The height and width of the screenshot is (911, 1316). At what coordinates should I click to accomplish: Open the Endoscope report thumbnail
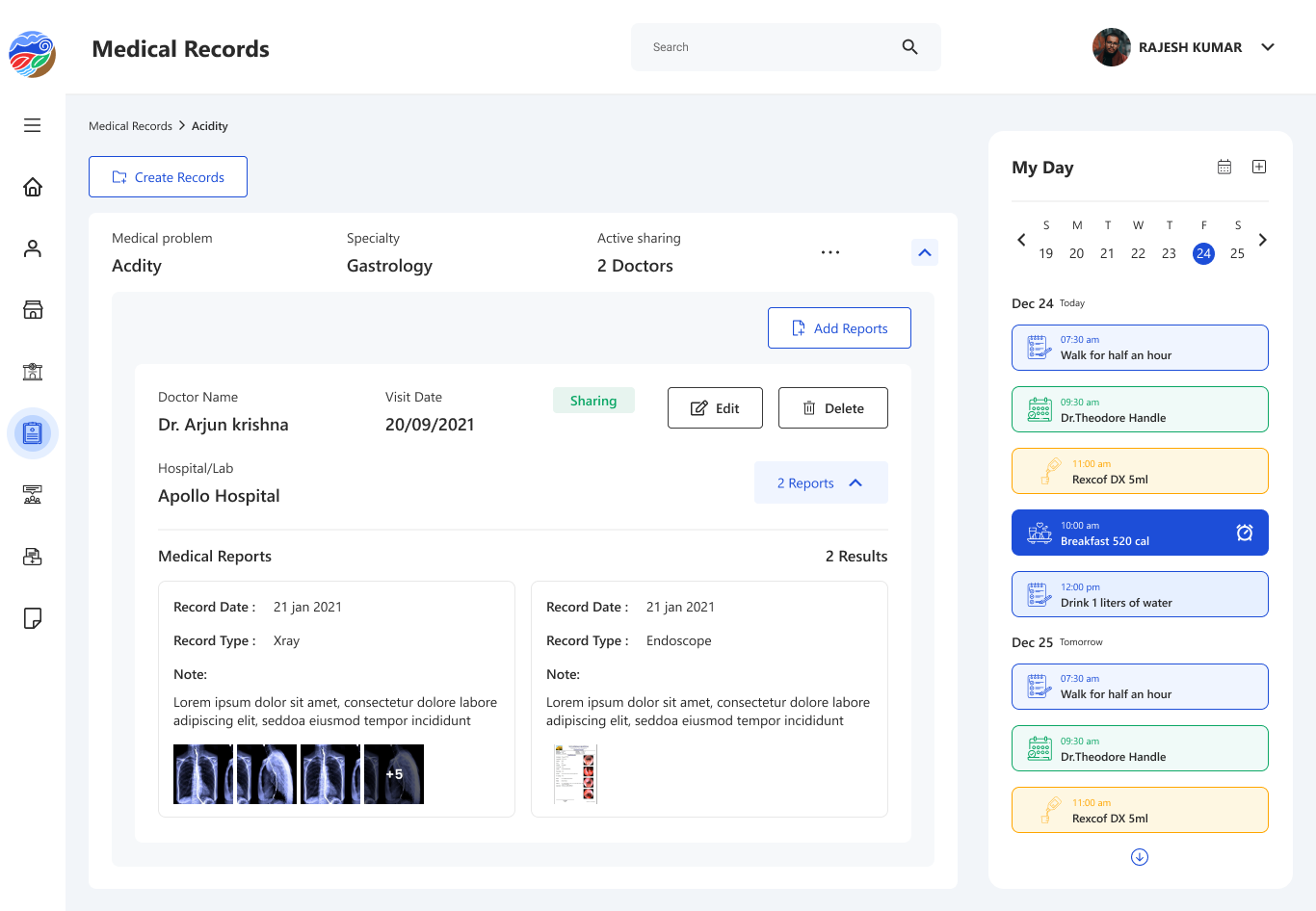575,774
